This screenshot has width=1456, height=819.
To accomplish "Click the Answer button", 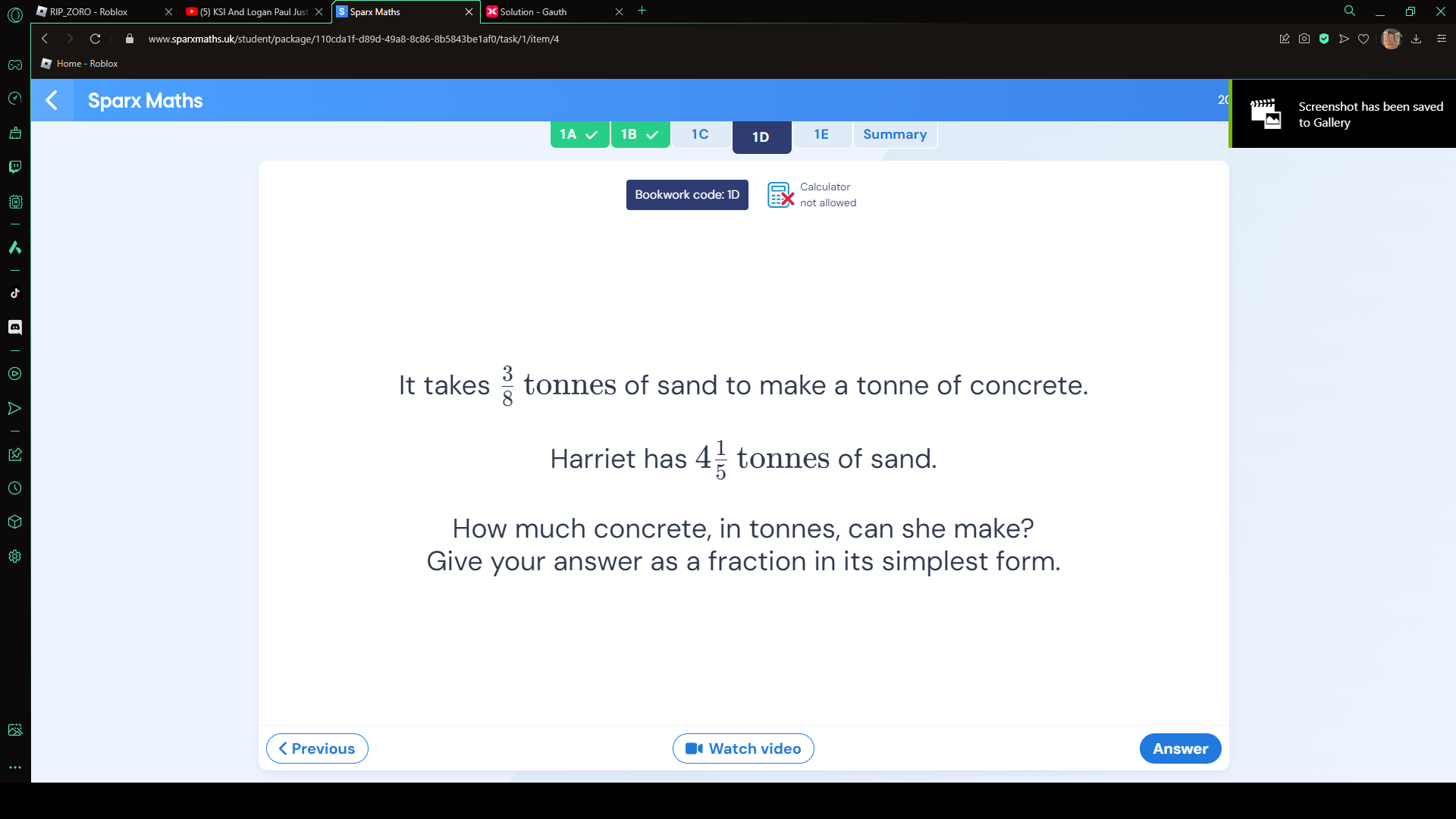I will (1180, 748).
